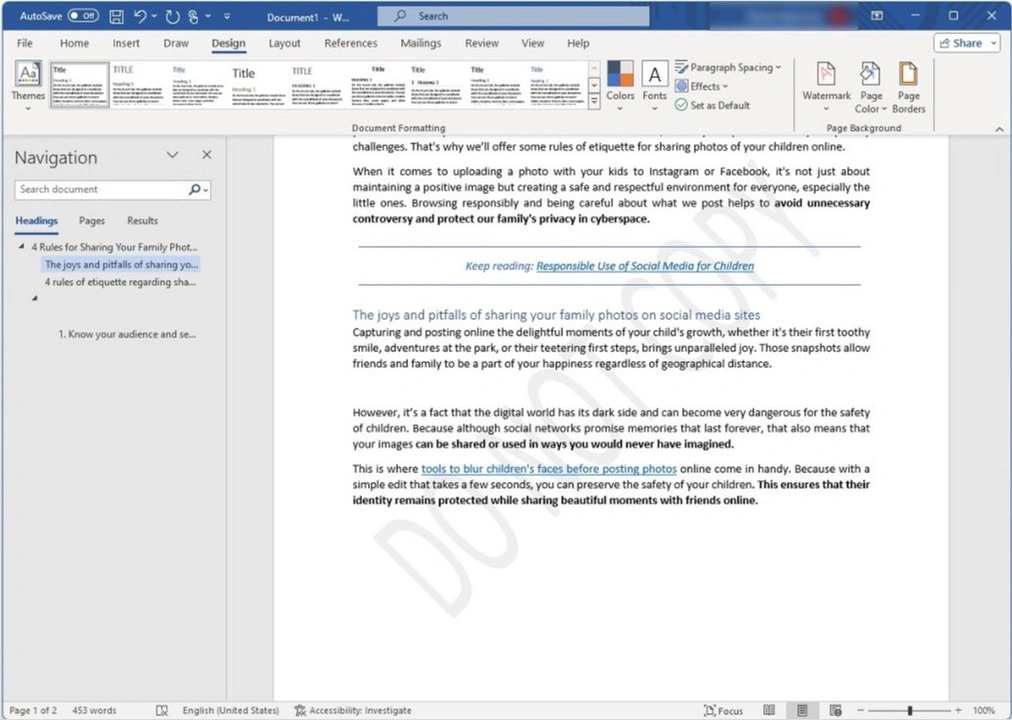
Task: Select the large 'Title' style set thumbnail
Action: pyautogui.click(x=258, y=85)
